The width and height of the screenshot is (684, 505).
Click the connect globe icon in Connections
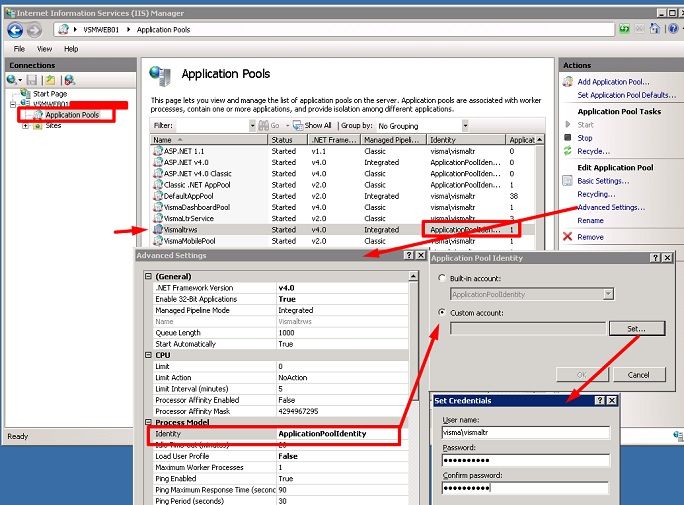tap(11, 80)
